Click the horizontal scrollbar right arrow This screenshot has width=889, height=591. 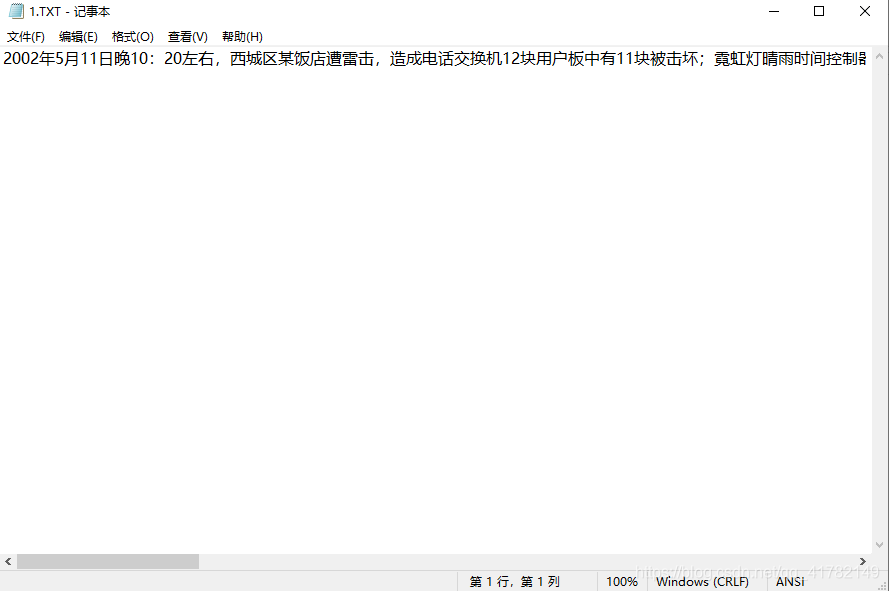click(x=862, y=562)
